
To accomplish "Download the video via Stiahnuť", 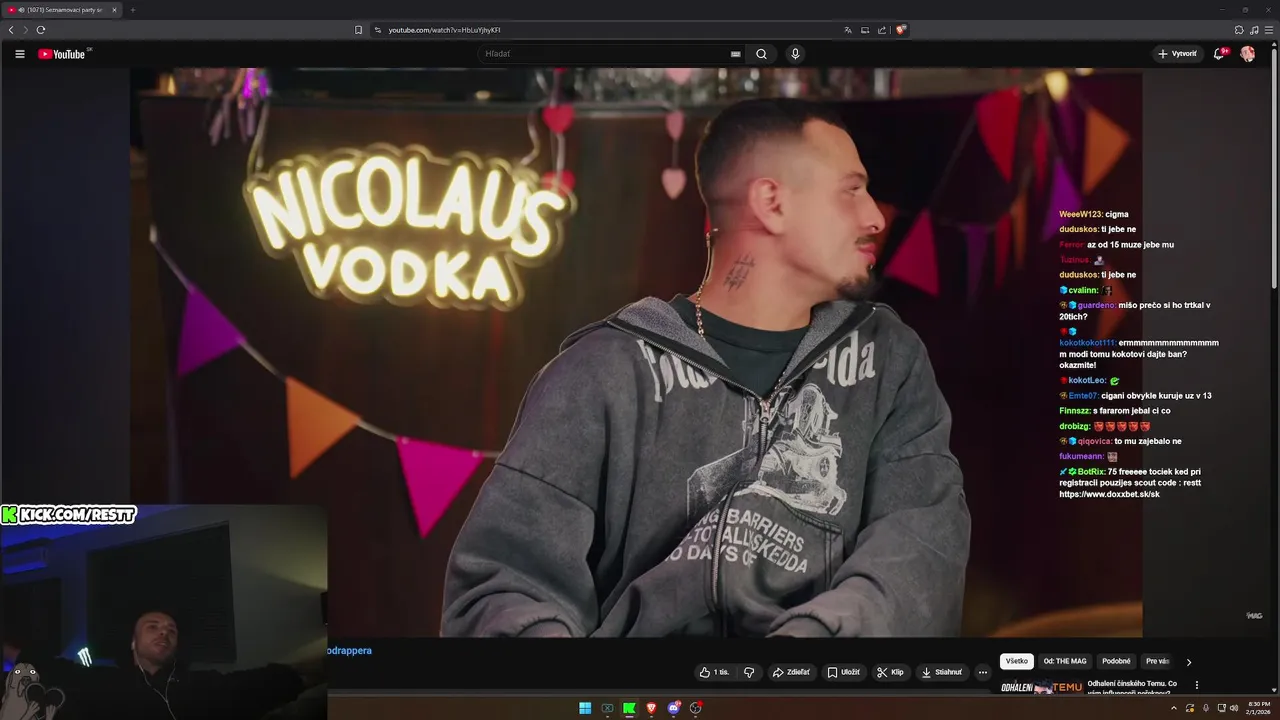I will click(941, 672).
